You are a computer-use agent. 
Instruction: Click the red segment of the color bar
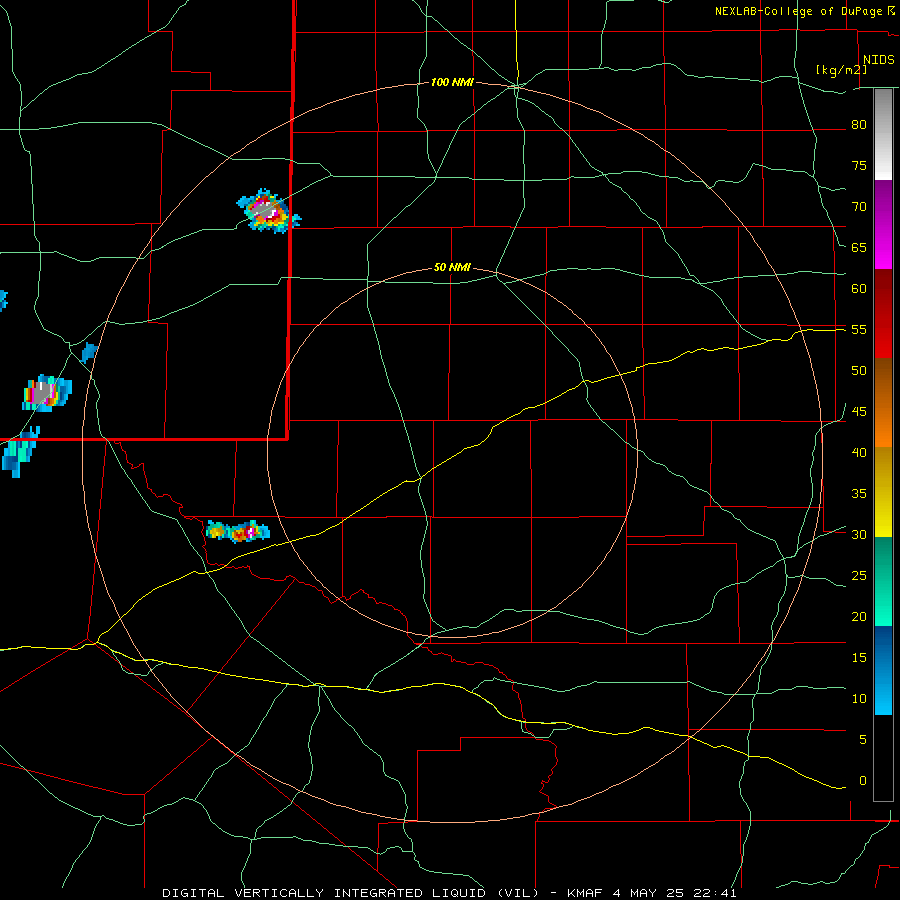(x=883, y=313)
